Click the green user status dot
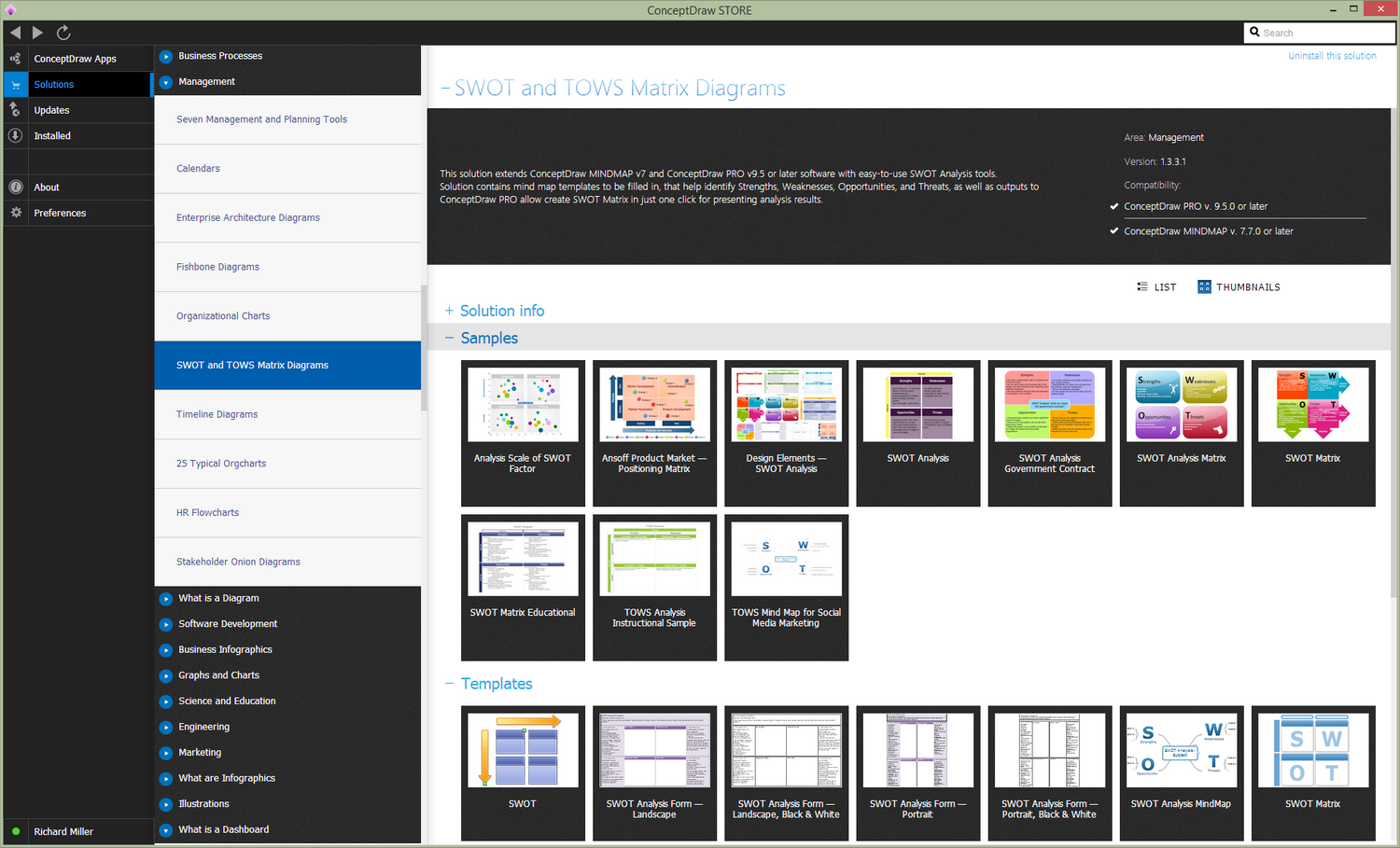Viewport: 1400px width, 848px height. pos(16,831)
